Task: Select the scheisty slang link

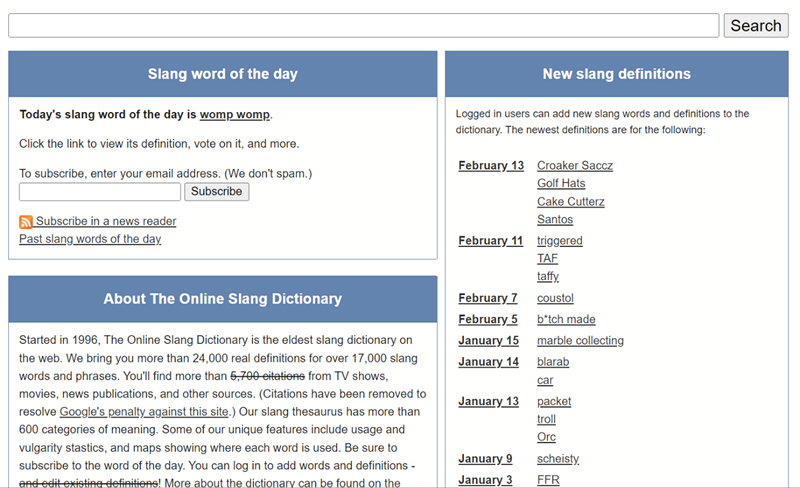Action: (x=557, y=459)
